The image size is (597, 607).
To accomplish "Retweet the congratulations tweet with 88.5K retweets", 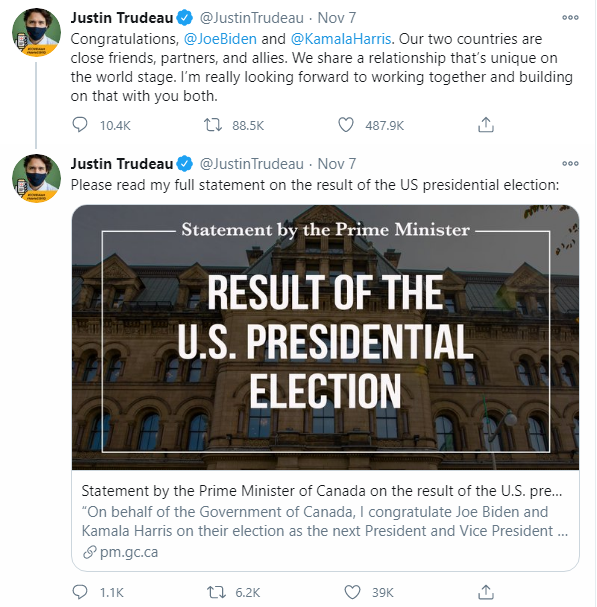I will pyautogui.click(x=213, y=125).
